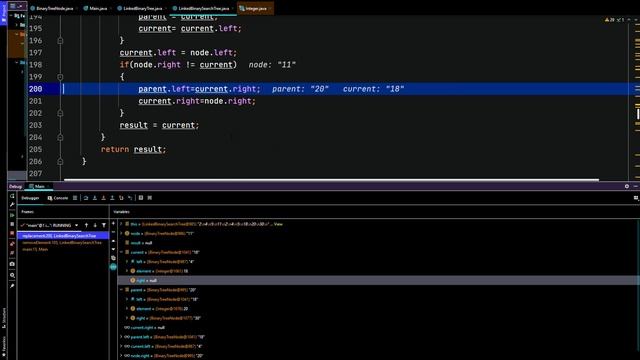Switch to the BinaryTreeNode.java tab
Viewport: 640px width, 360px height.
point(53,8)
